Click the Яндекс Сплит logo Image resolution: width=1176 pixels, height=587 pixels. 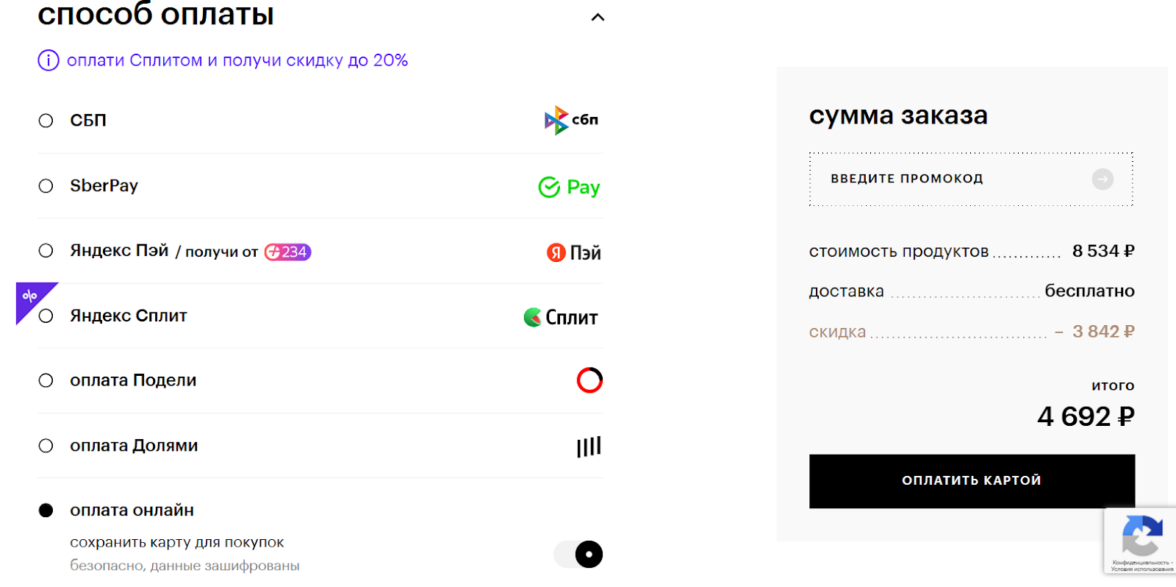pyautogui.click(x=561, y=318)
